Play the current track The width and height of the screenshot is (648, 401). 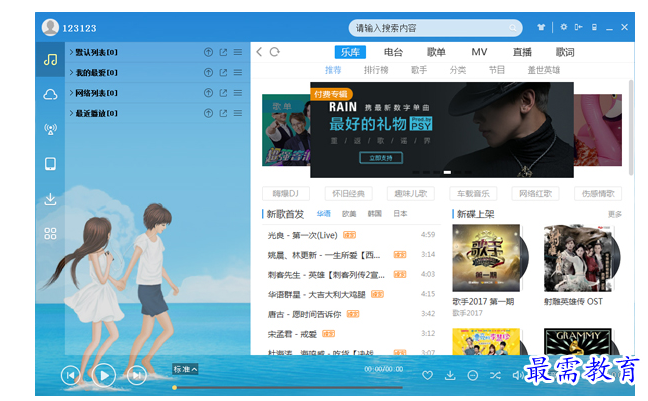pos(104,375)
